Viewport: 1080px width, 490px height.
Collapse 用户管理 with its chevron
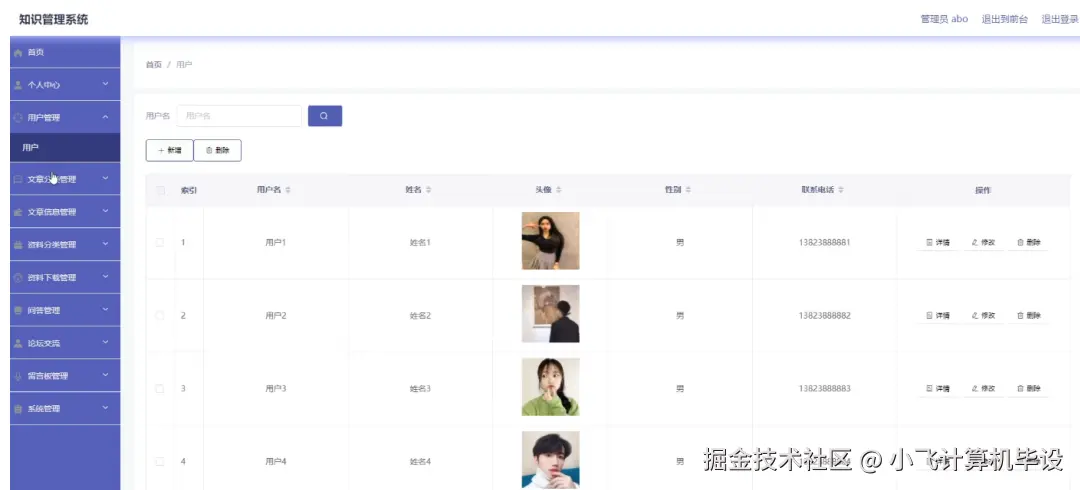[x=105, y=117]
